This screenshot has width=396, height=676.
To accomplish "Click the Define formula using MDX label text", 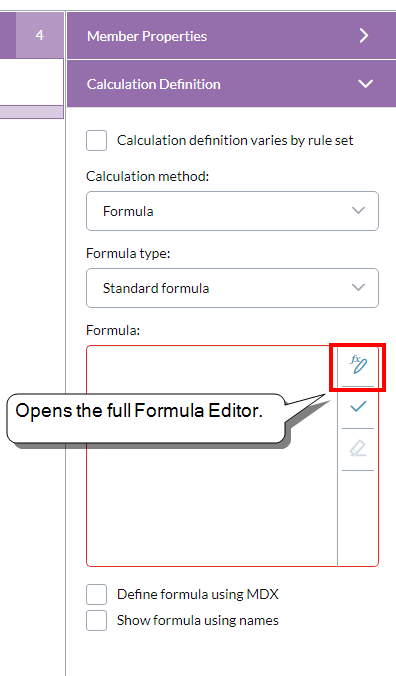I will 198,595.
